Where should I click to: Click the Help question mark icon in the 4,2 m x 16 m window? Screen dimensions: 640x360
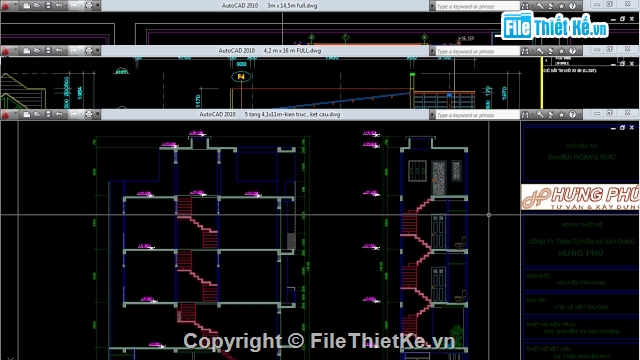point(572,51)
